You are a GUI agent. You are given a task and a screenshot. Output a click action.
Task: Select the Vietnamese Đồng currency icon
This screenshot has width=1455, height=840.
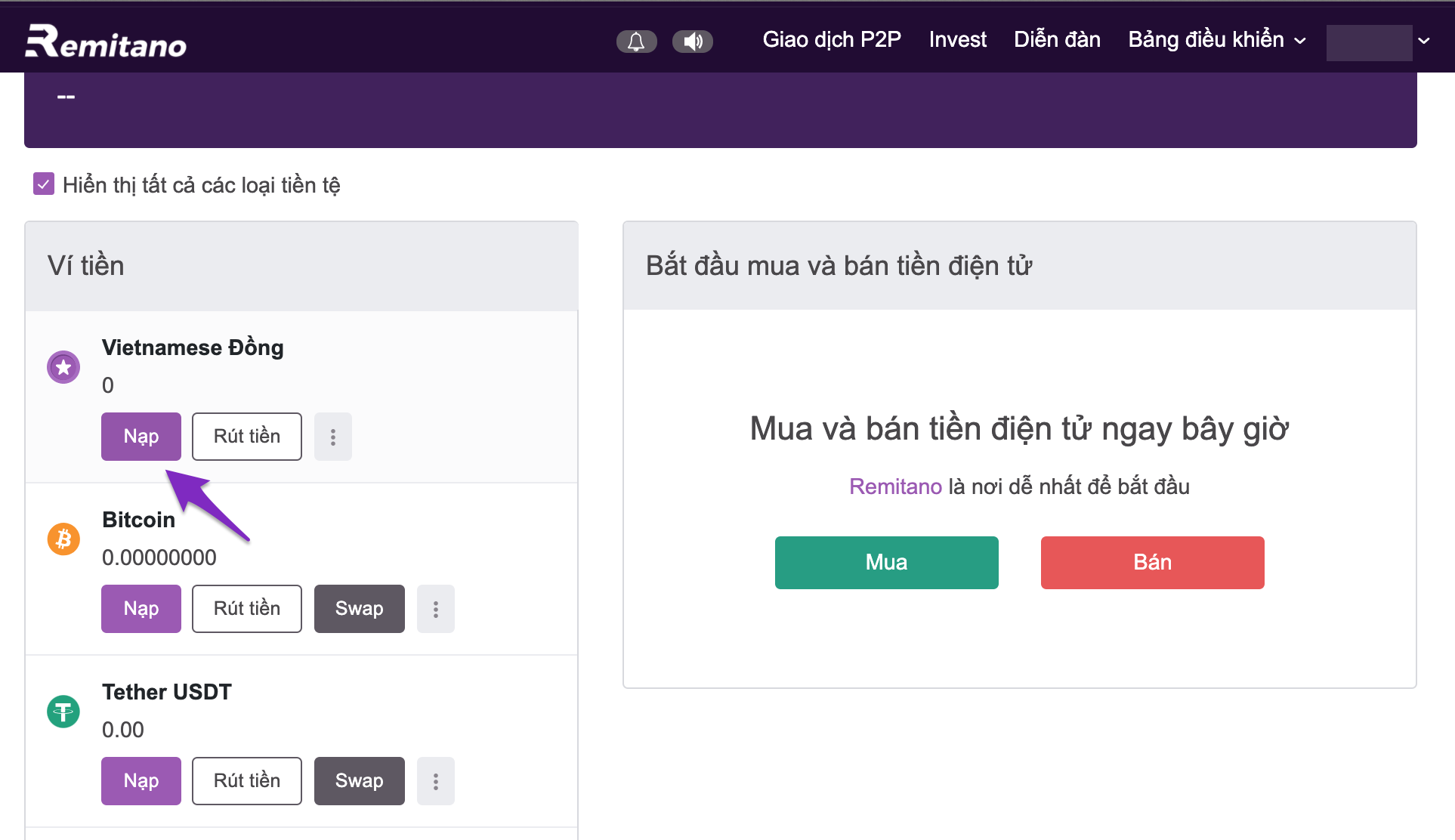(63, 367)
